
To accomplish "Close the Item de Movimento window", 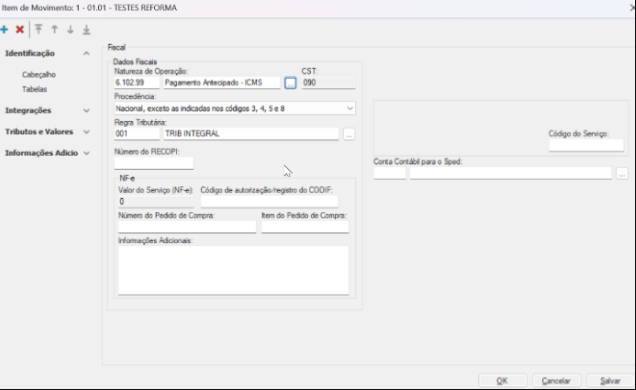I will 633,8.
